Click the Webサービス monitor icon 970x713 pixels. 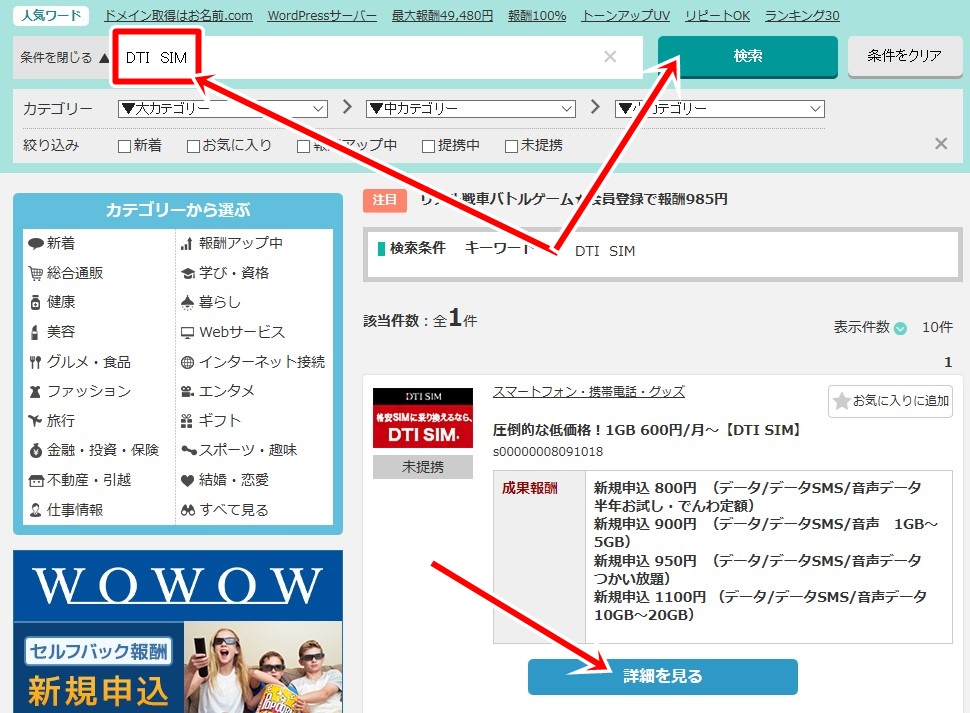coord(187,333)
